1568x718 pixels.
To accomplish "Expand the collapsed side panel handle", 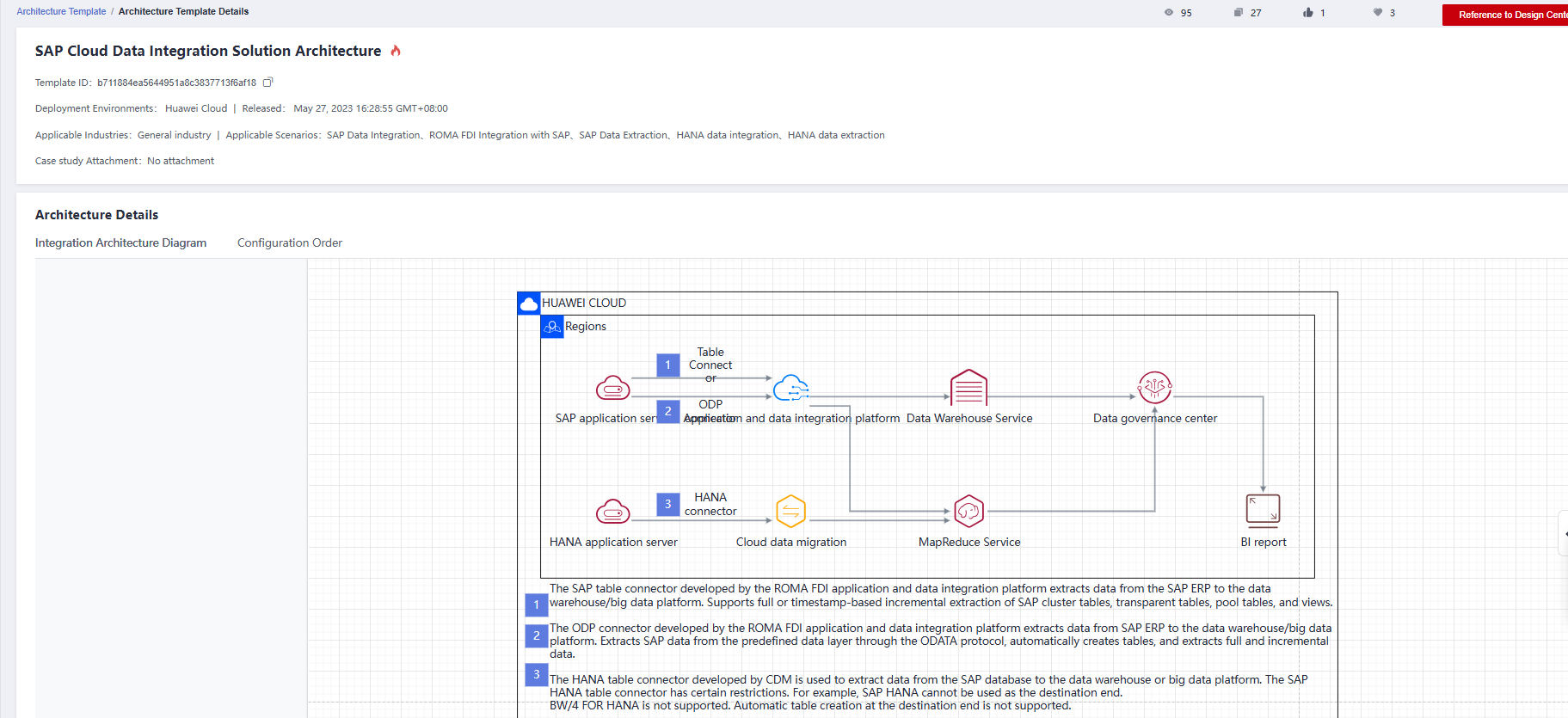I will [x=1563, y=533].
